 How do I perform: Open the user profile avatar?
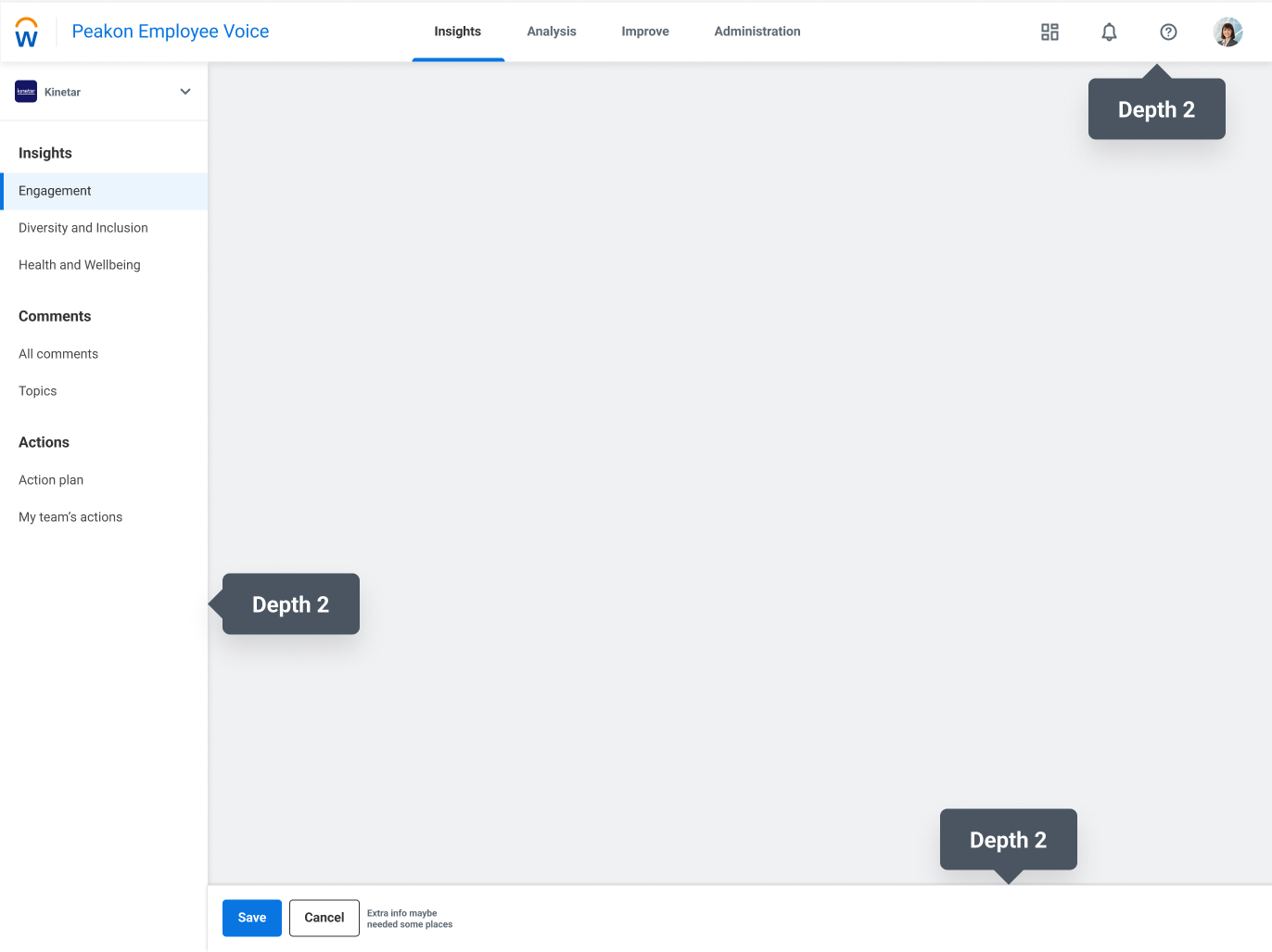[x=1227, y=32]
